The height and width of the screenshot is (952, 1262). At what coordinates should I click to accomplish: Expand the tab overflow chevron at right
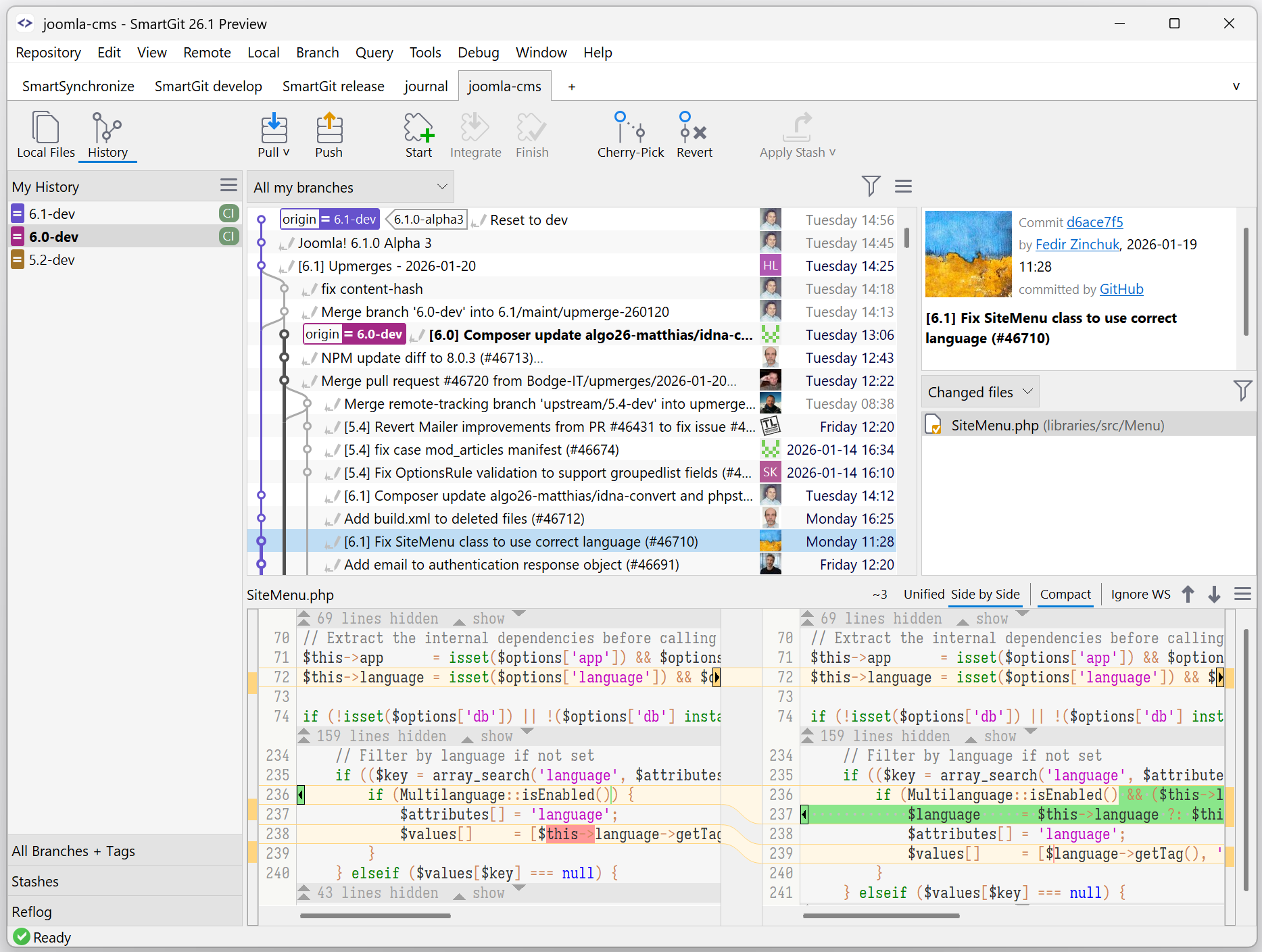(x=1236, y=86)
